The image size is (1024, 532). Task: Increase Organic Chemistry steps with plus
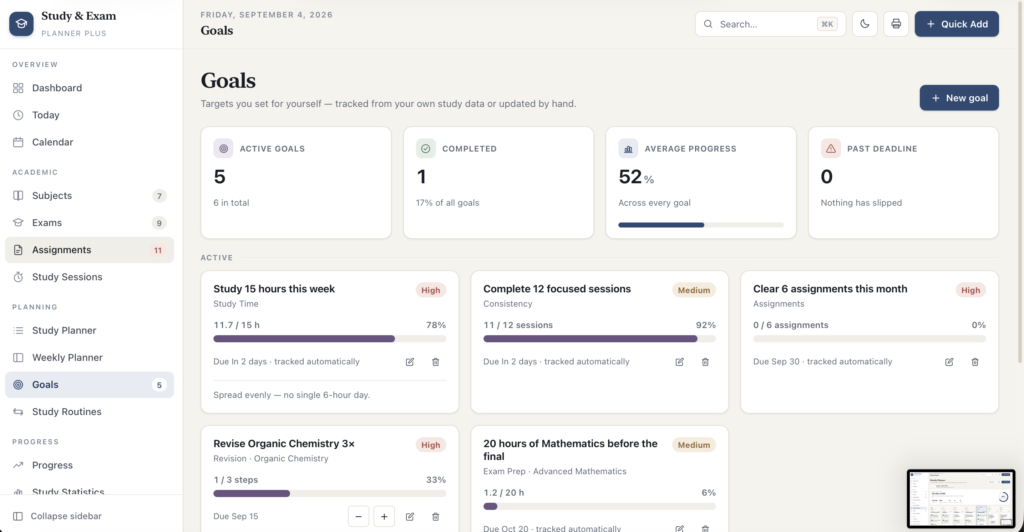[x=384, y=516]
